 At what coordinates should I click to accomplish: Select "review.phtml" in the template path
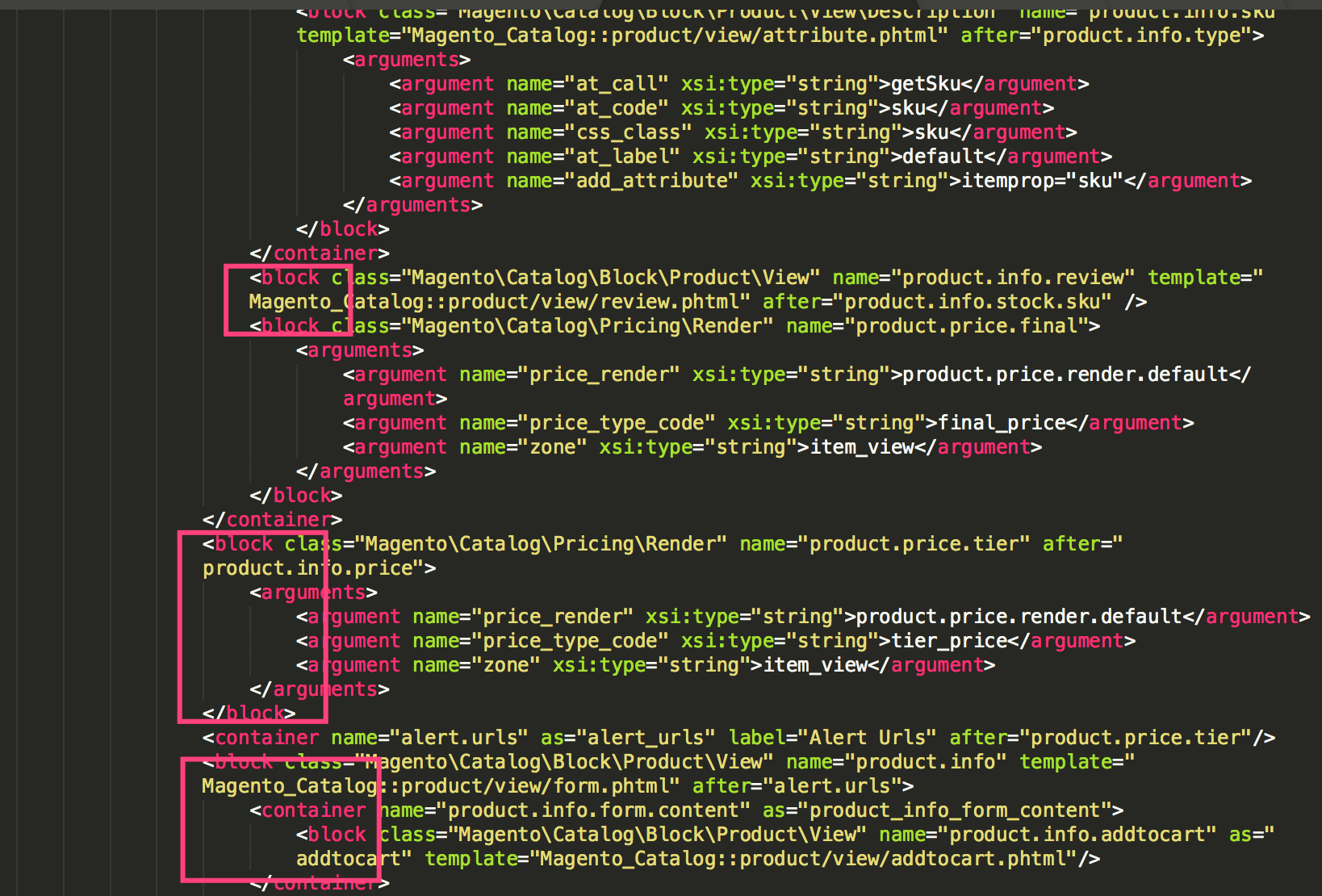[669, 302]
